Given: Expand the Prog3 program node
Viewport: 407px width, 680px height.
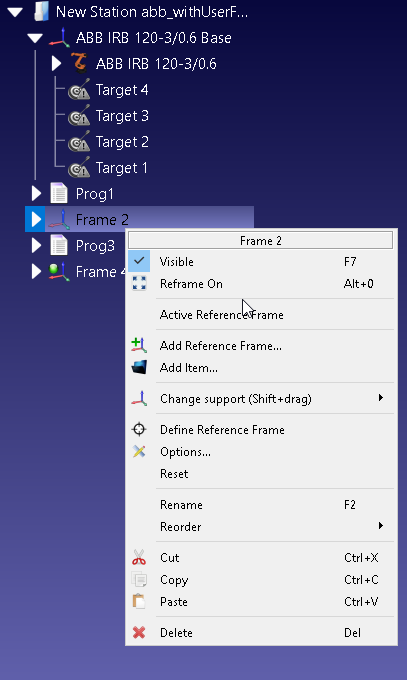Looking at the screenshot, I should point(36,245).
